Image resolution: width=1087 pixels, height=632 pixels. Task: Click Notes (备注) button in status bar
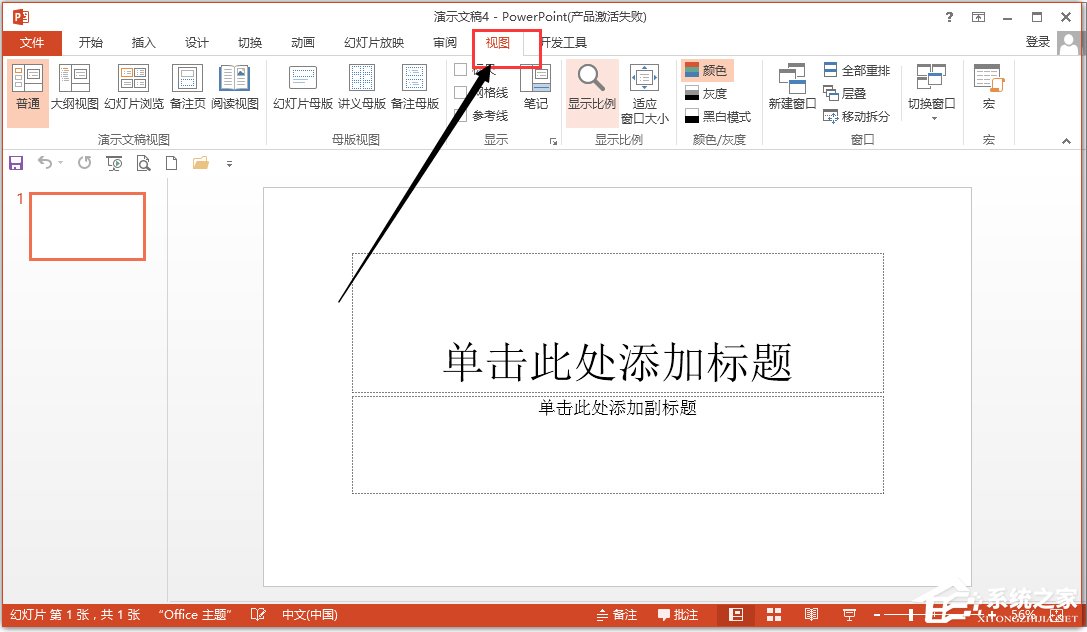(x=617, y=615)
